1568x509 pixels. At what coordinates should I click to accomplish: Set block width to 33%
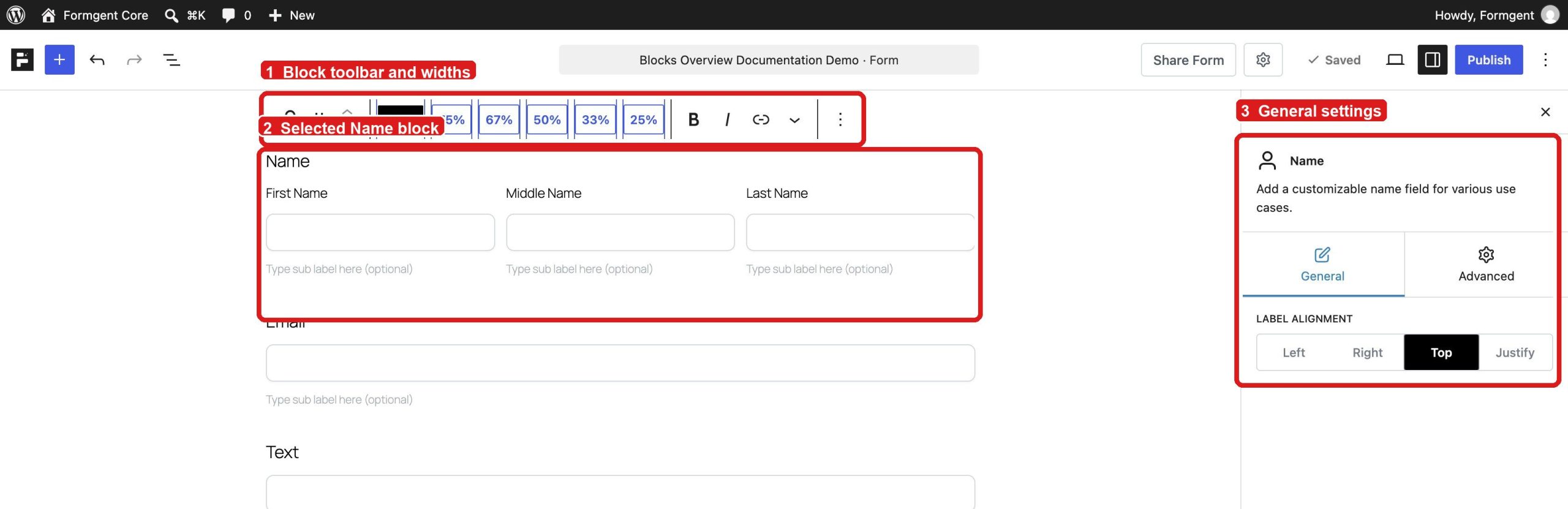(x=595, y=119)
